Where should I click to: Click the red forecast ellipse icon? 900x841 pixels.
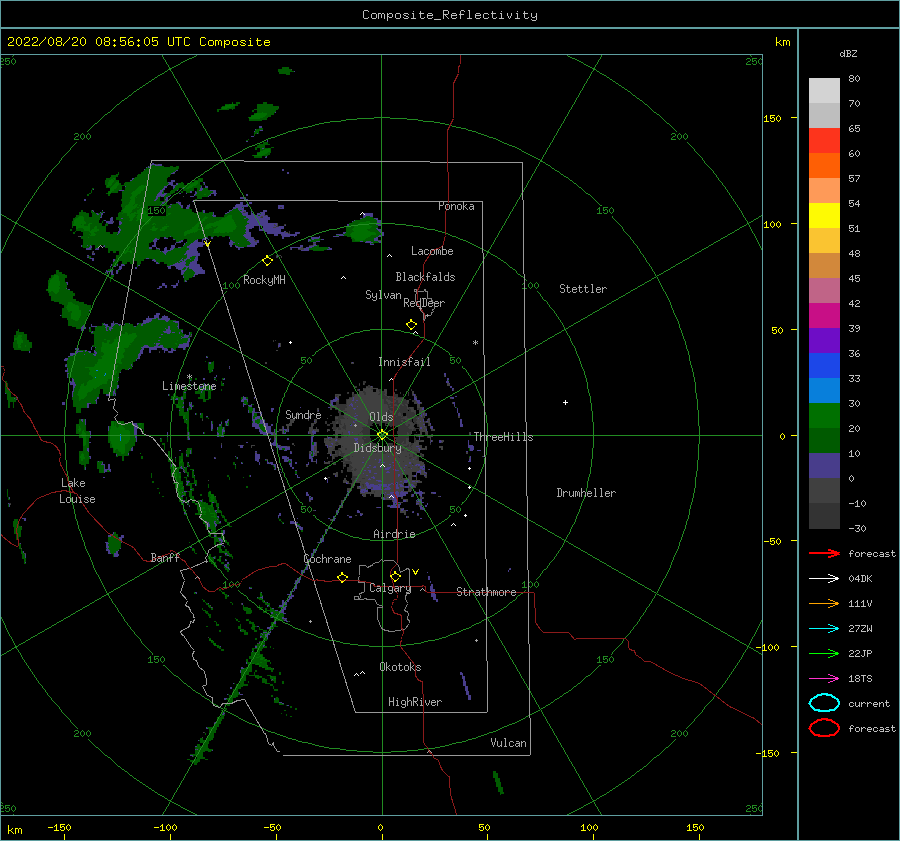coord(824,728)
